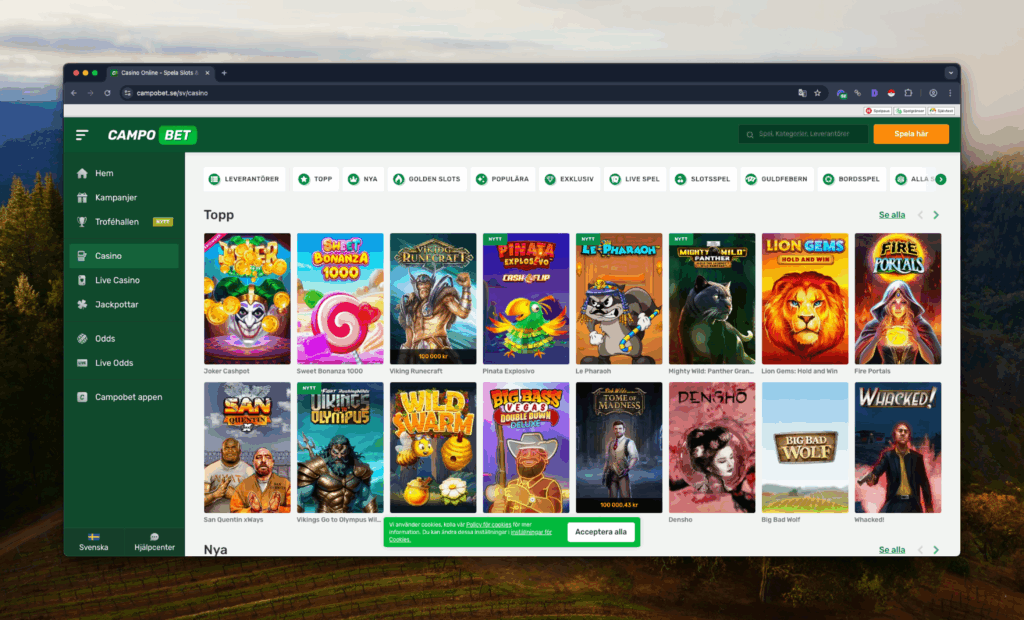Select the Nya category chip

pos(363,179)
